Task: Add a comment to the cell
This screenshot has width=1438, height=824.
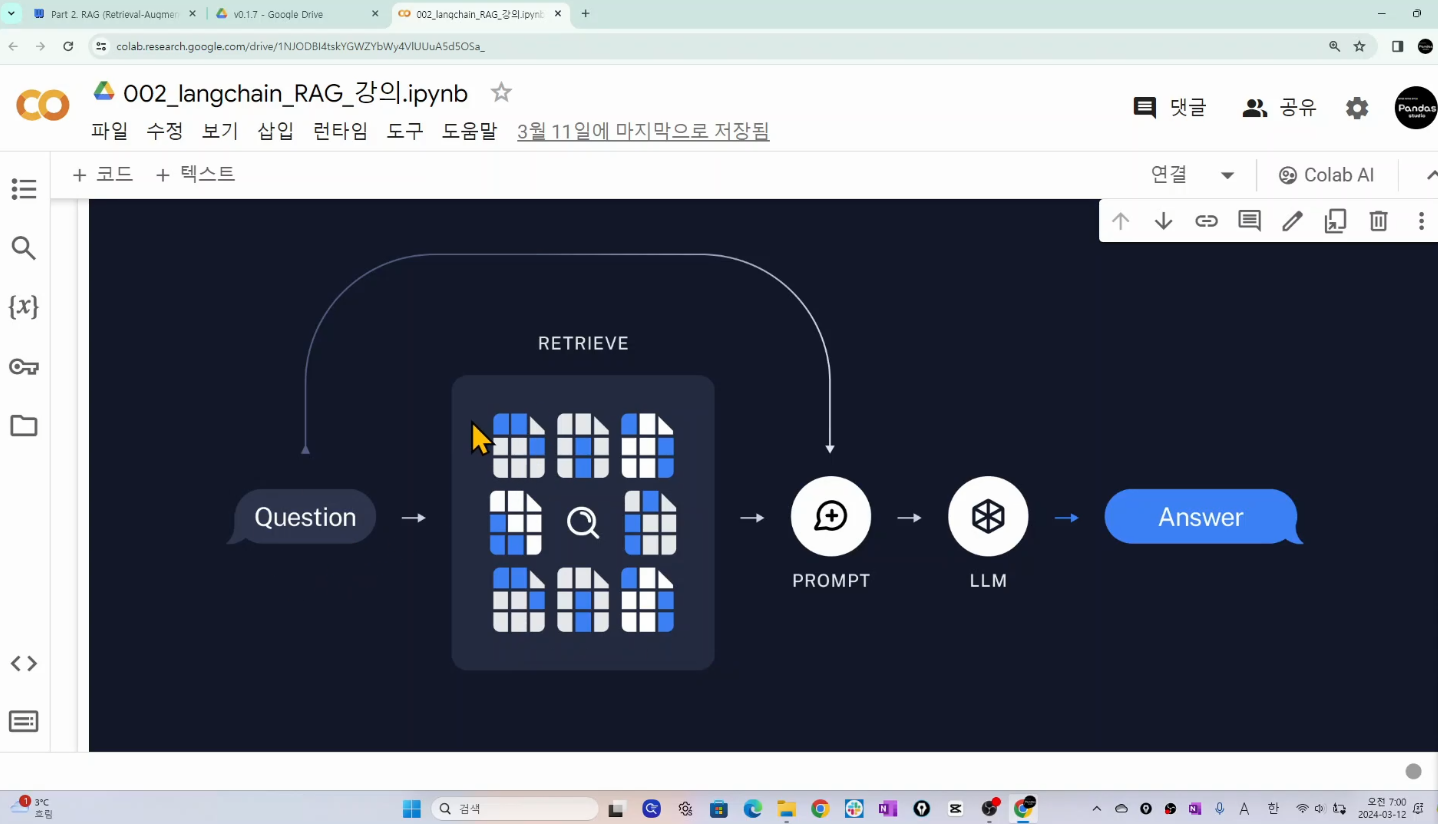Action: tap(1249, 221)
